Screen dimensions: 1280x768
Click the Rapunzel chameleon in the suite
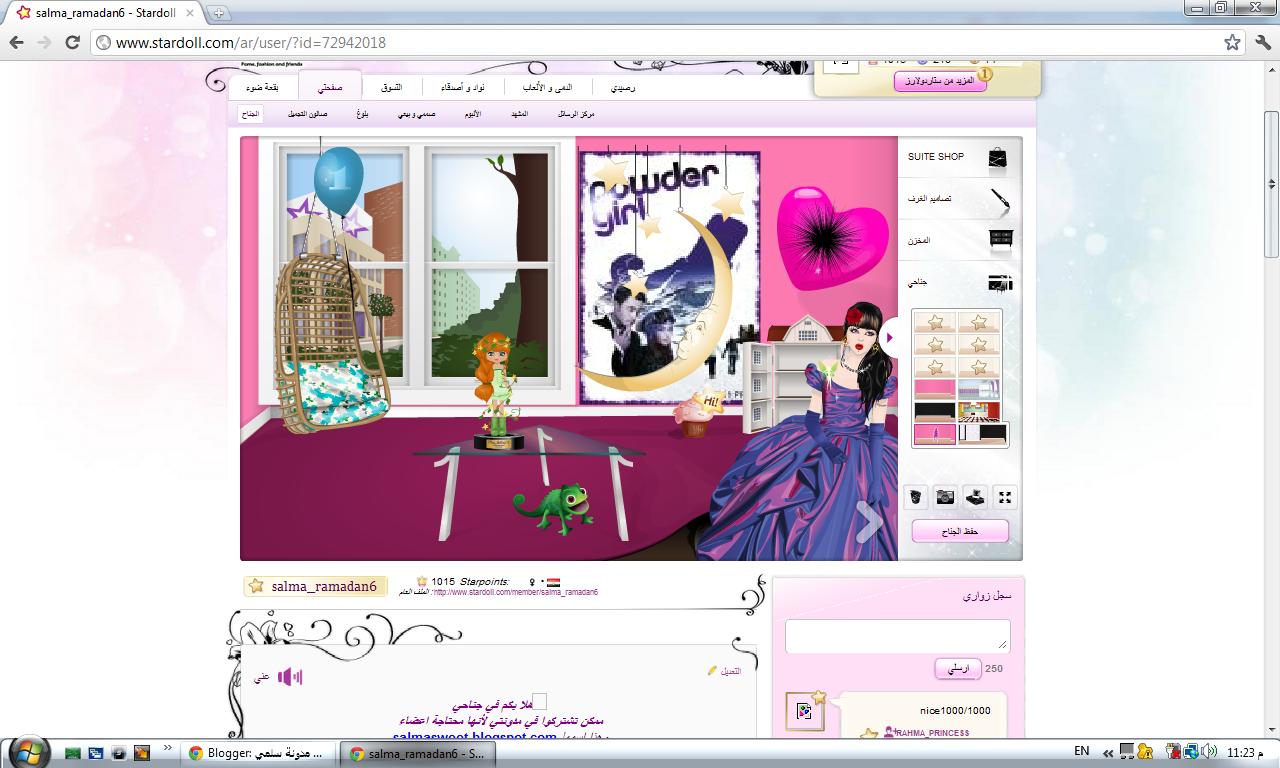(x=553, y=508)
